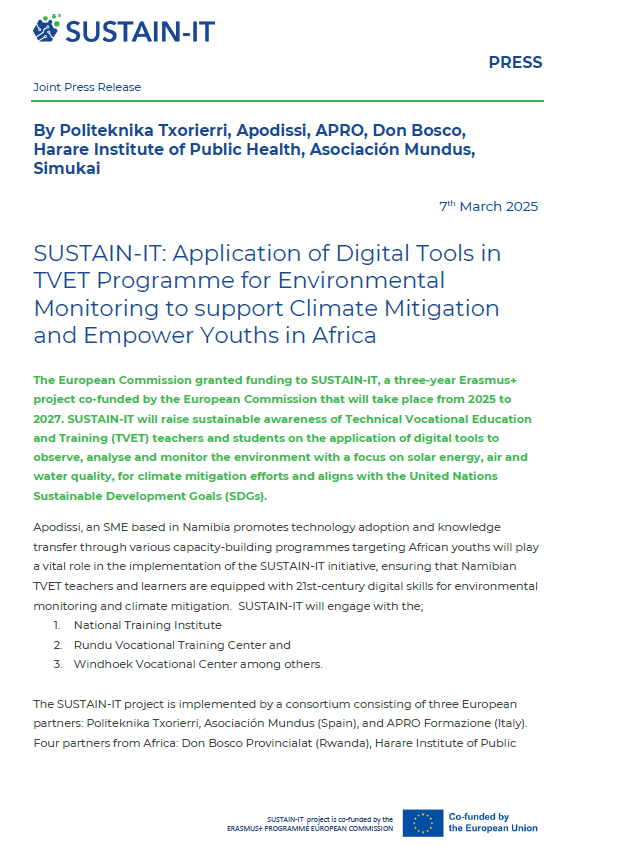Click list item 'Windhoek Vocational Center among others.'
Screen dimensions: 618x846
point(198,664)
